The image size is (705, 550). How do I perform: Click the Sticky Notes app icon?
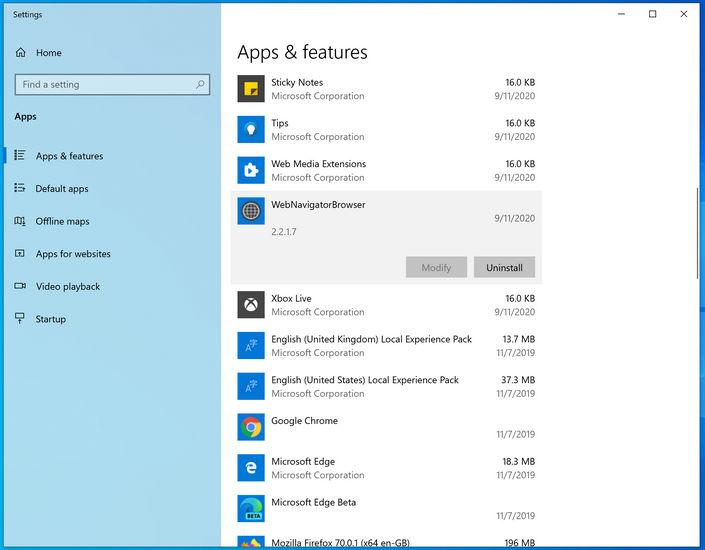click(x=251, y=89)
